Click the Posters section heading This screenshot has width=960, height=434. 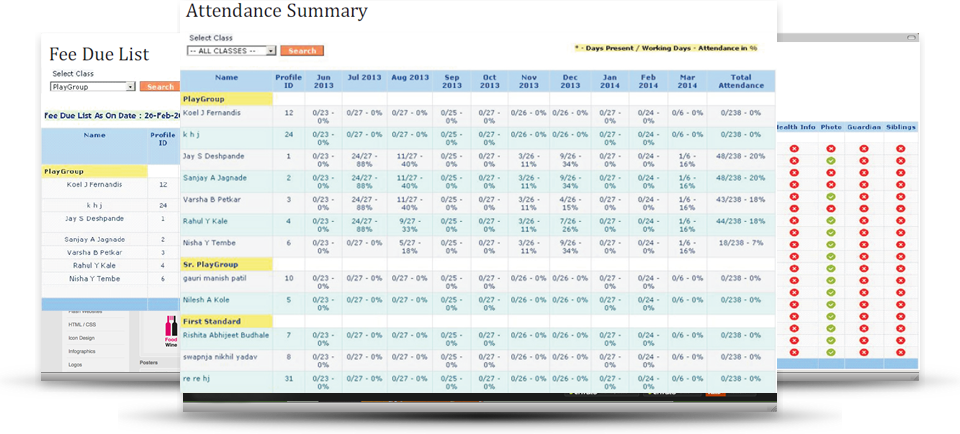point(148,362)
